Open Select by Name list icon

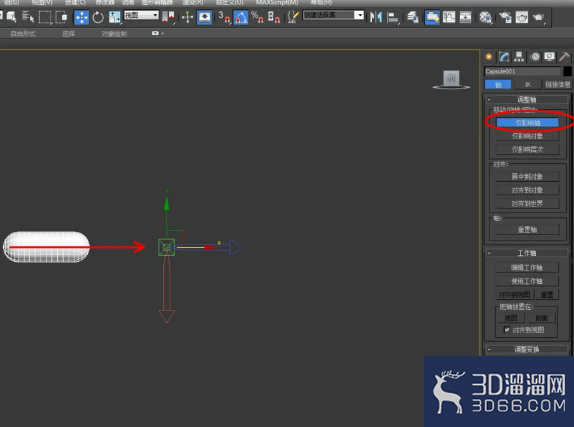click(27, 17)
